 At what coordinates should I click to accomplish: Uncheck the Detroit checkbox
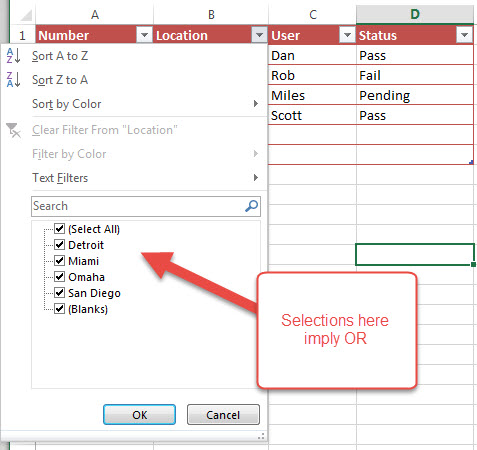pos(59,245)
